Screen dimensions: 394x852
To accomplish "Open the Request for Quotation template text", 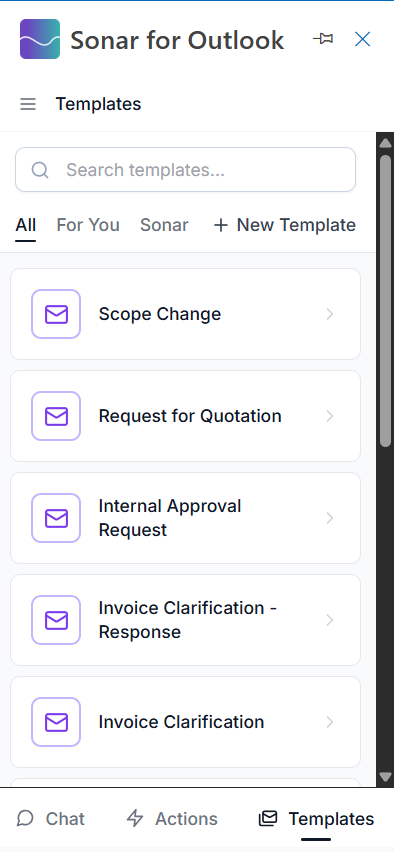I will point(190,416).
